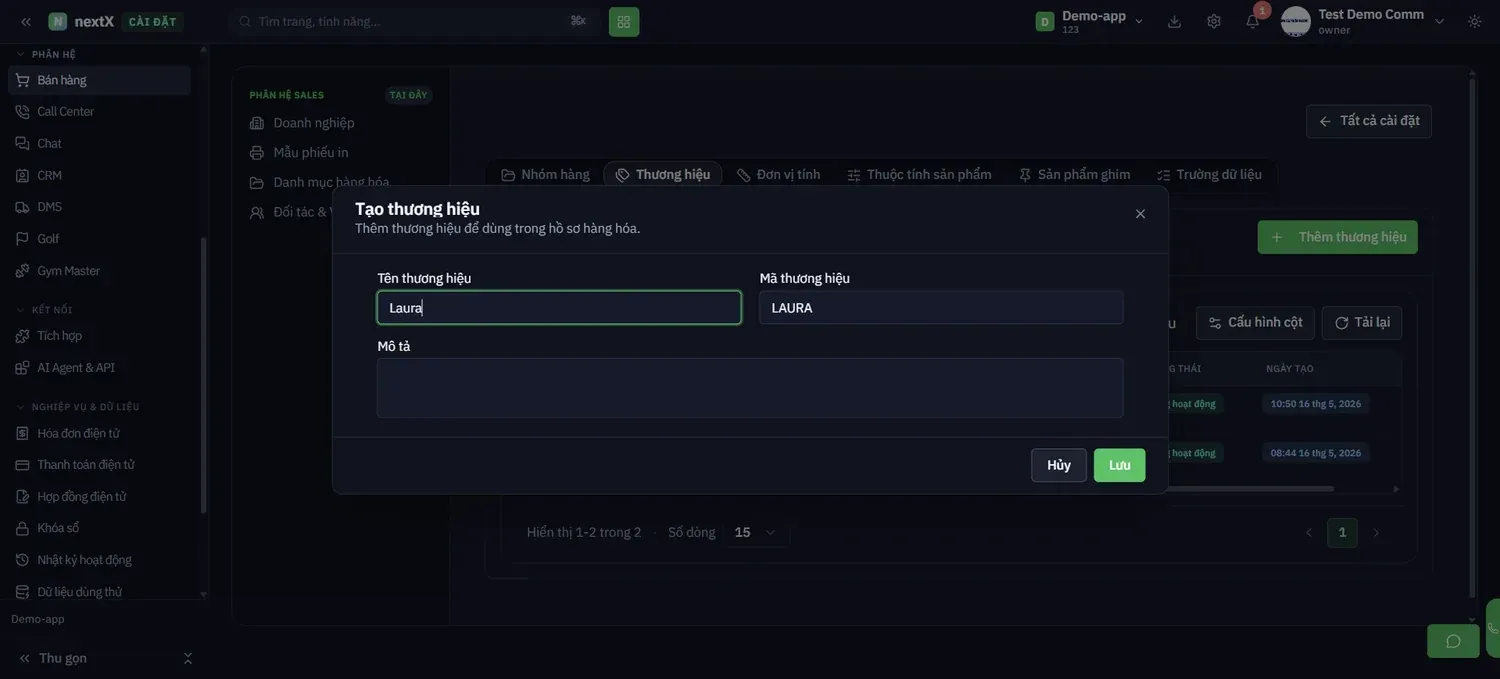The width and height of the screenshot is (1500, 679).
Task: Toggle the light/dark theme sun icon
Action: tap(1474, 21)
